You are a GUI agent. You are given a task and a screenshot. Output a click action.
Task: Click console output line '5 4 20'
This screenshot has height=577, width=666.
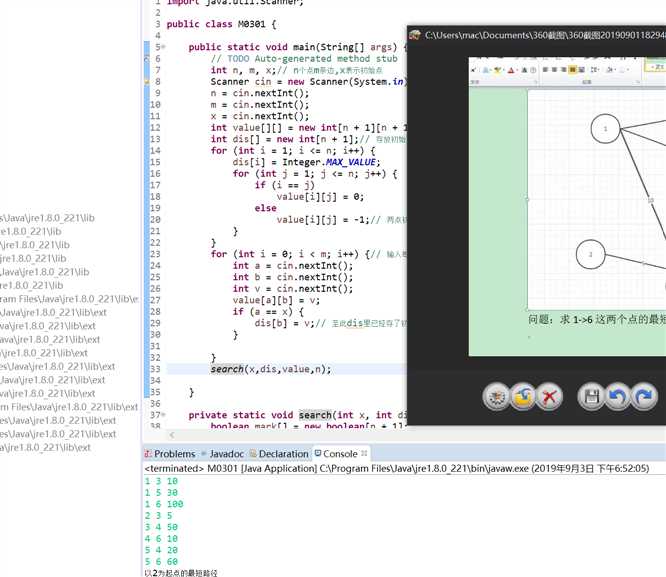161,550
